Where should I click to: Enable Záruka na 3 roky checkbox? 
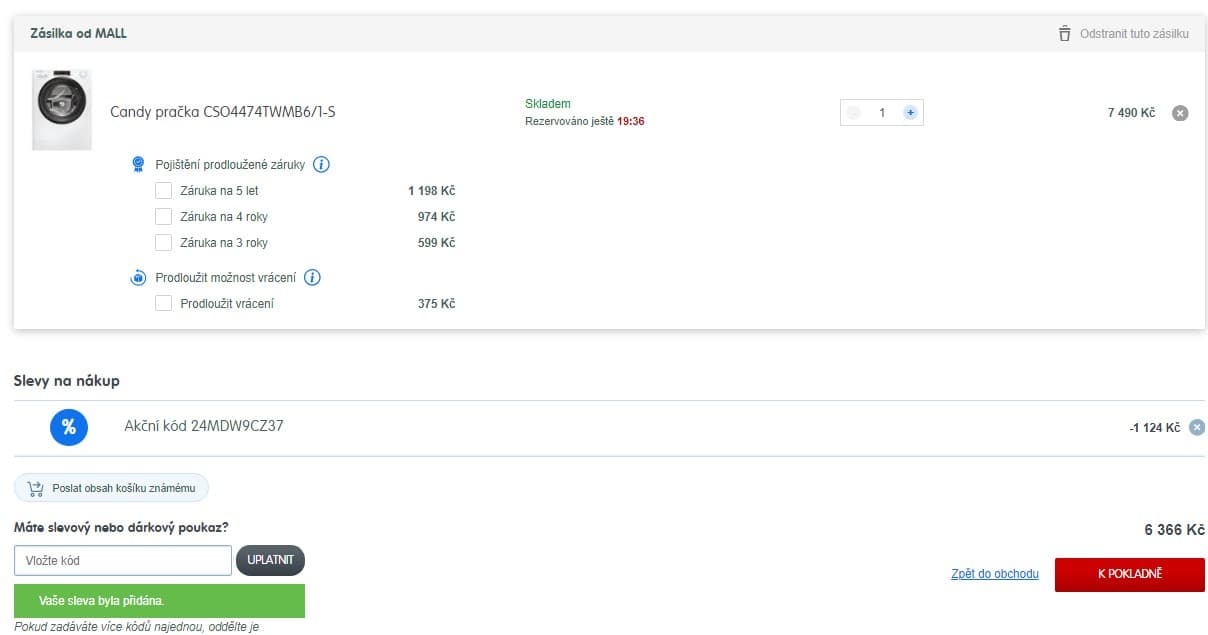click(x=164, y=242)
